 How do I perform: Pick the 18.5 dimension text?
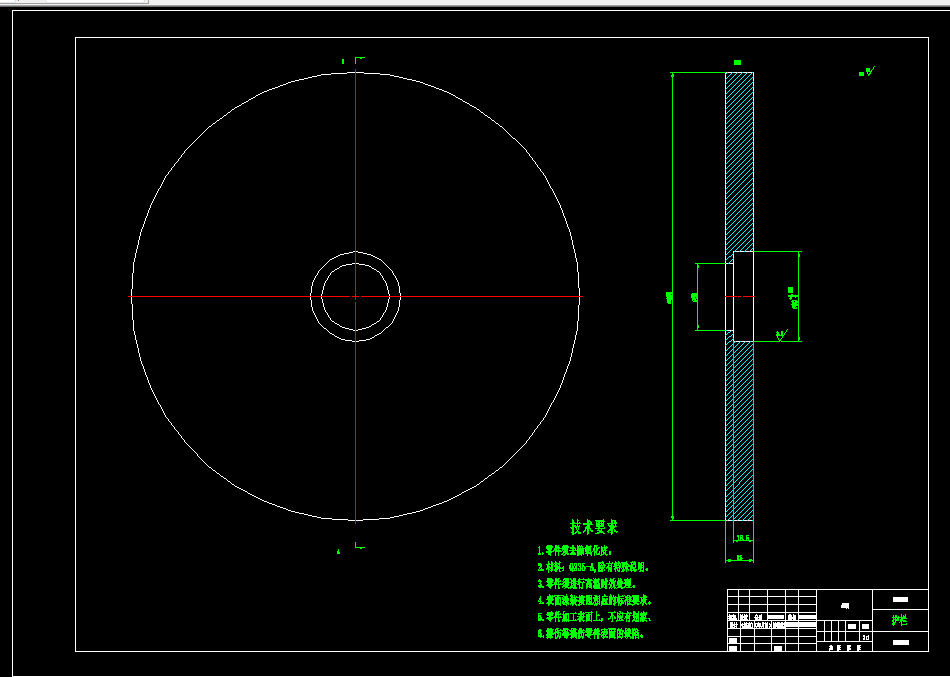(x=743, y=538)
